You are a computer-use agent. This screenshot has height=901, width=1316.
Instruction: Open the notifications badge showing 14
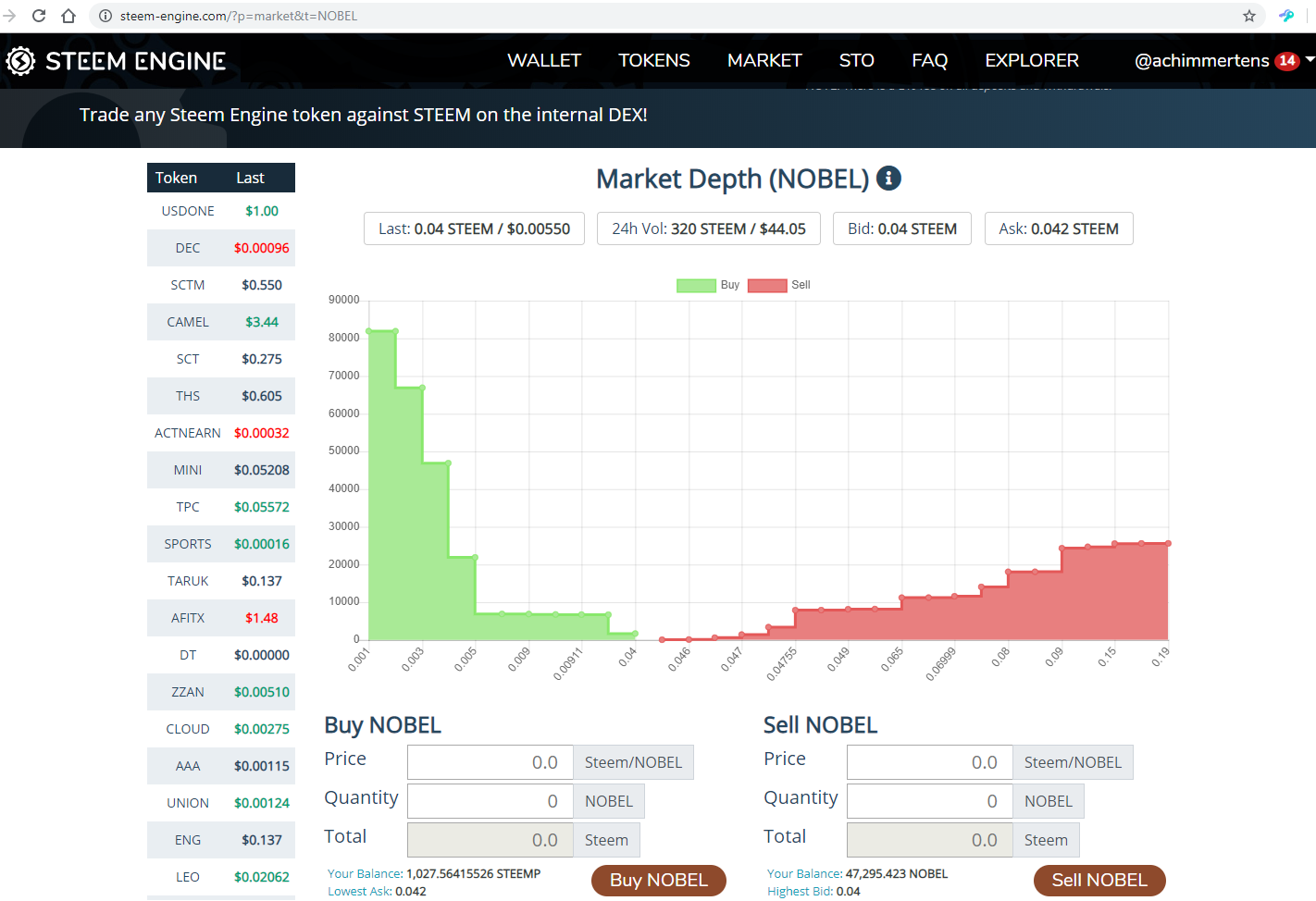pos(1286,61)
